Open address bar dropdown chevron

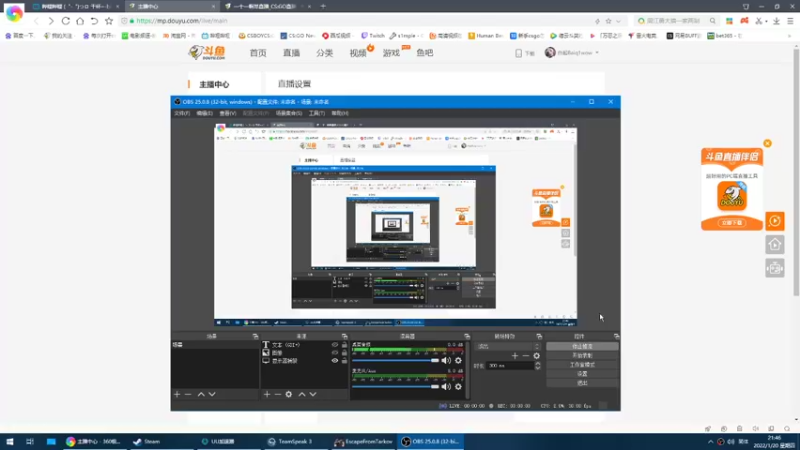(x=618, y=21)
